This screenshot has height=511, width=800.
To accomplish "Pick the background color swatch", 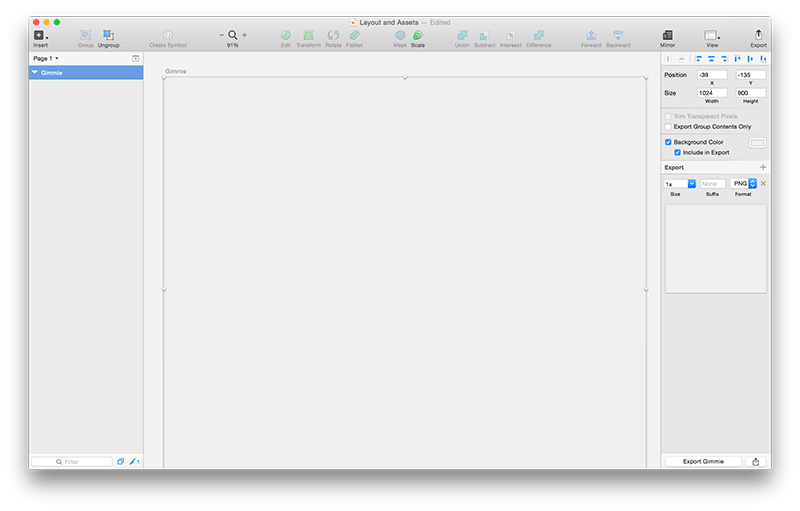I will [x=757, y=143].
